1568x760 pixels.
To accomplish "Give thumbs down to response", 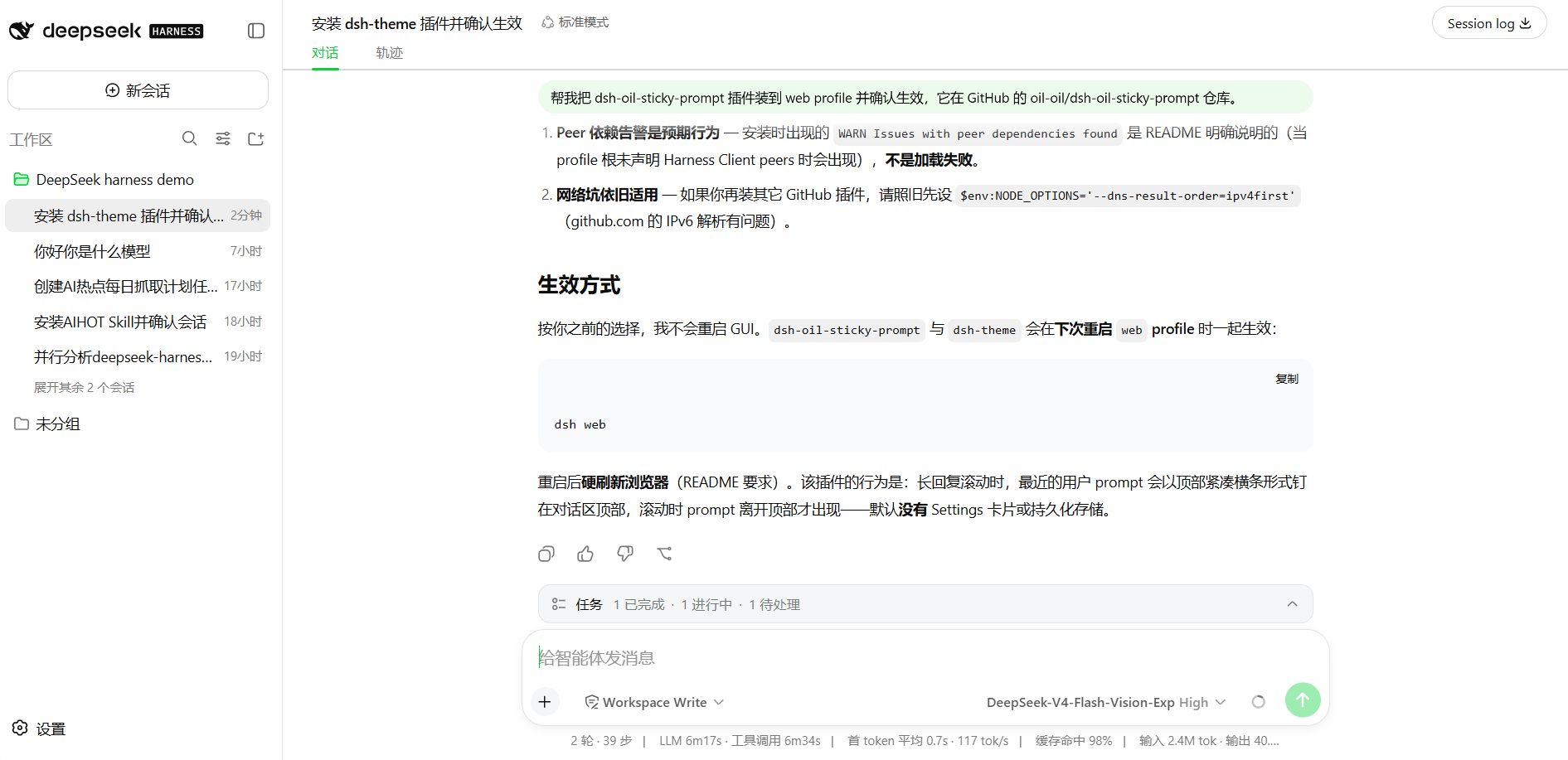I will (x=625, y=554).
